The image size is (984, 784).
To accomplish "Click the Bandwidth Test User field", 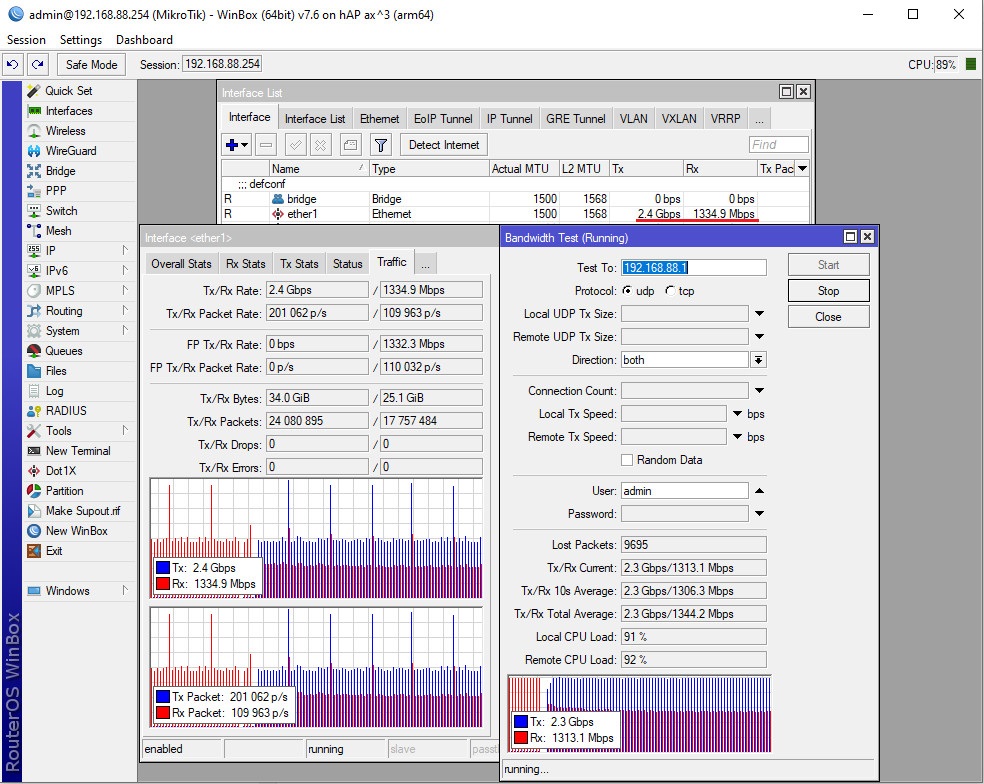I will [685, 491].
